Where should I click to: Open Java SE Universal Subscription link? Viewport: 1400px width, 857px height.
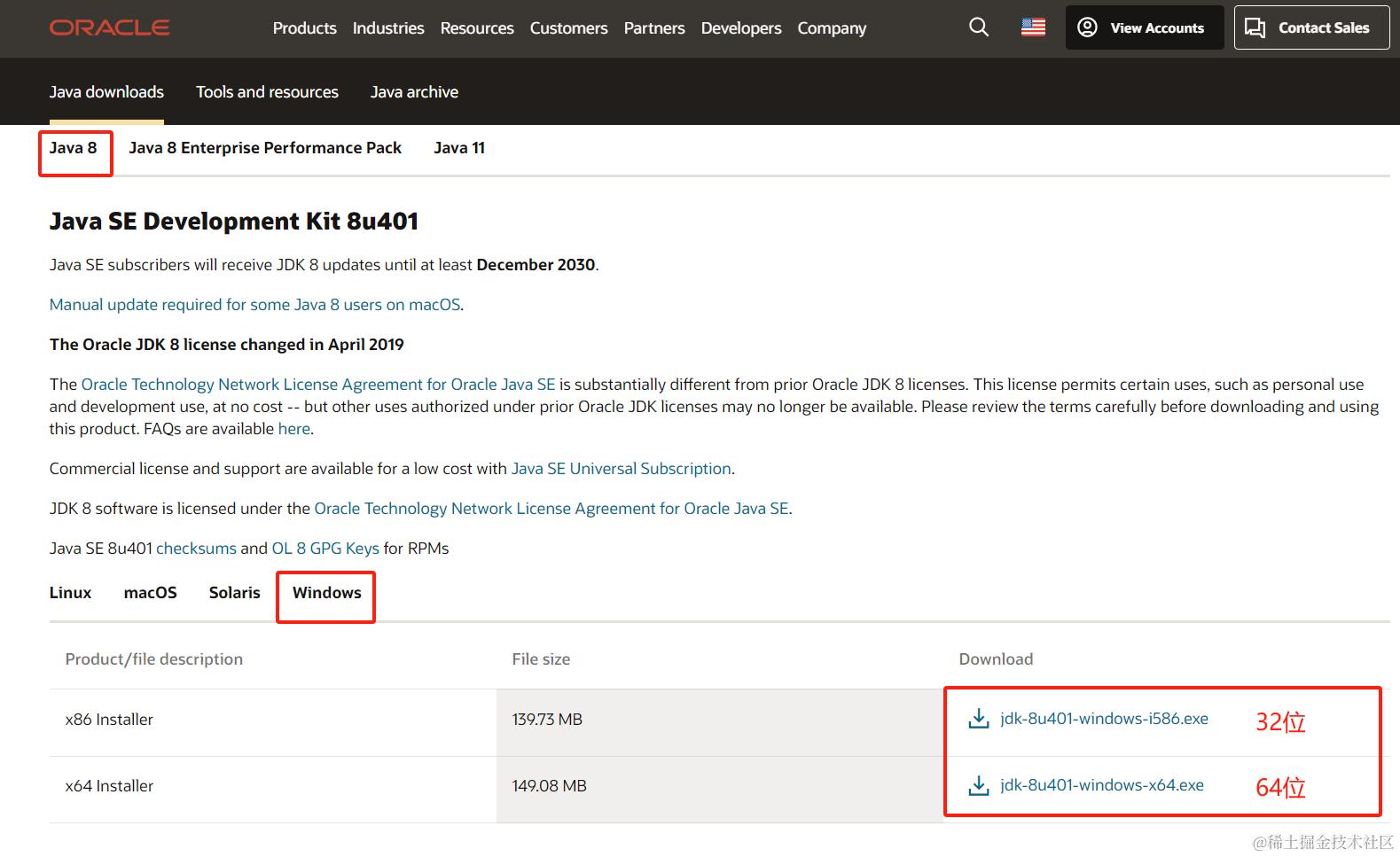[621, 469]
